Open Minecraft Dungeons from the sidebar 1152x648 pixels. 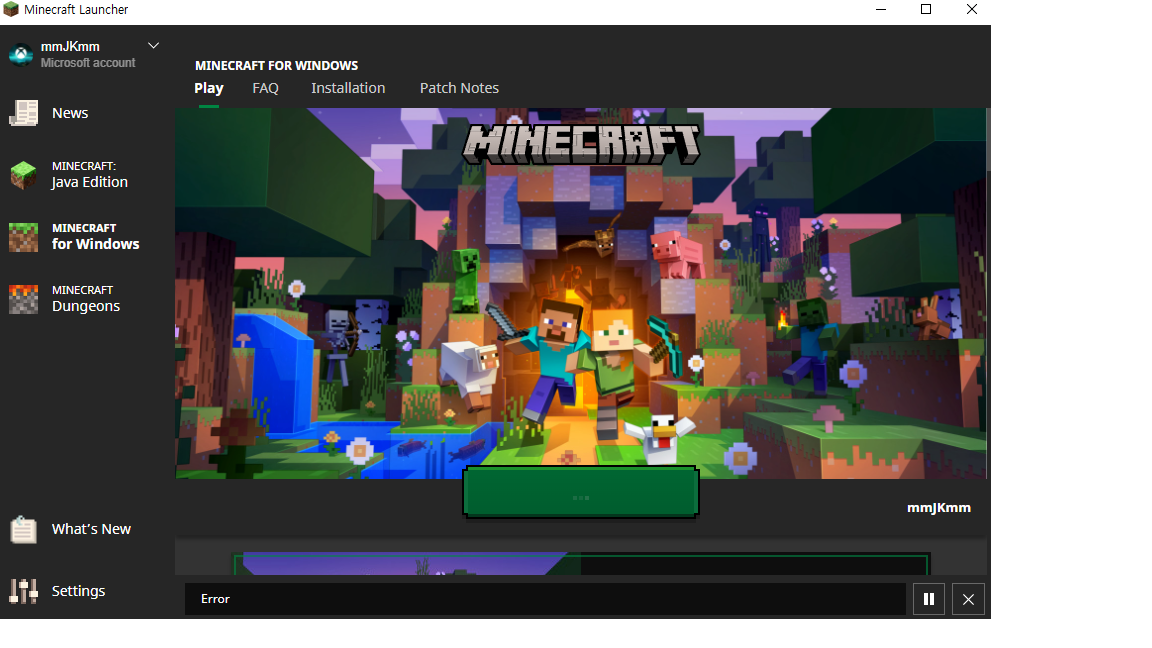pos(85,299)
